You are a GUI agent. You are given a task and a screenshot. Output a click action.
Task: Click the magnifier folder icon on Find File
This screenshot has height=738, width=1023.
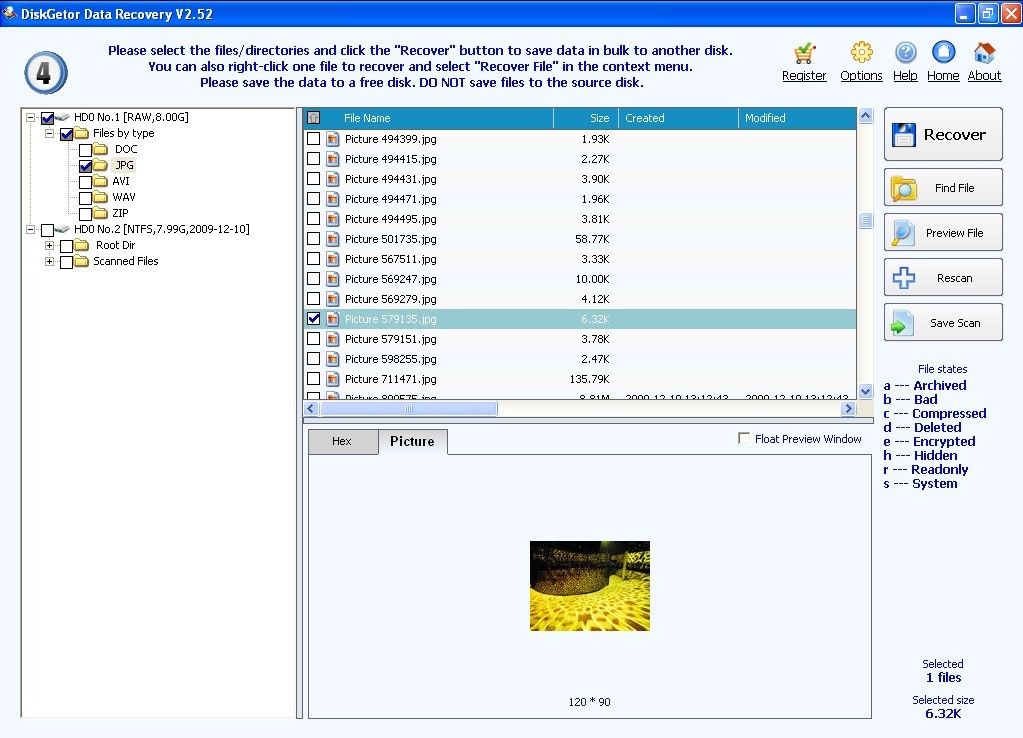(904, 189)
